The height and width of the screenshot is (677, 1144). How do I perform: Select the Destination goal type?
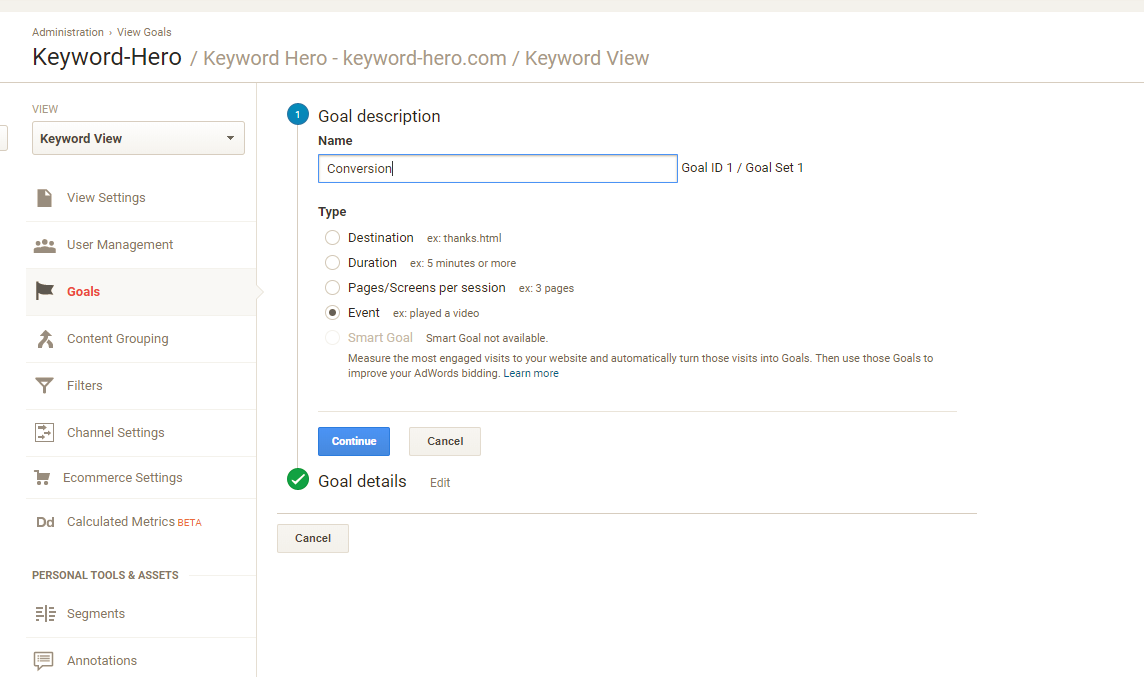point(332,238)
